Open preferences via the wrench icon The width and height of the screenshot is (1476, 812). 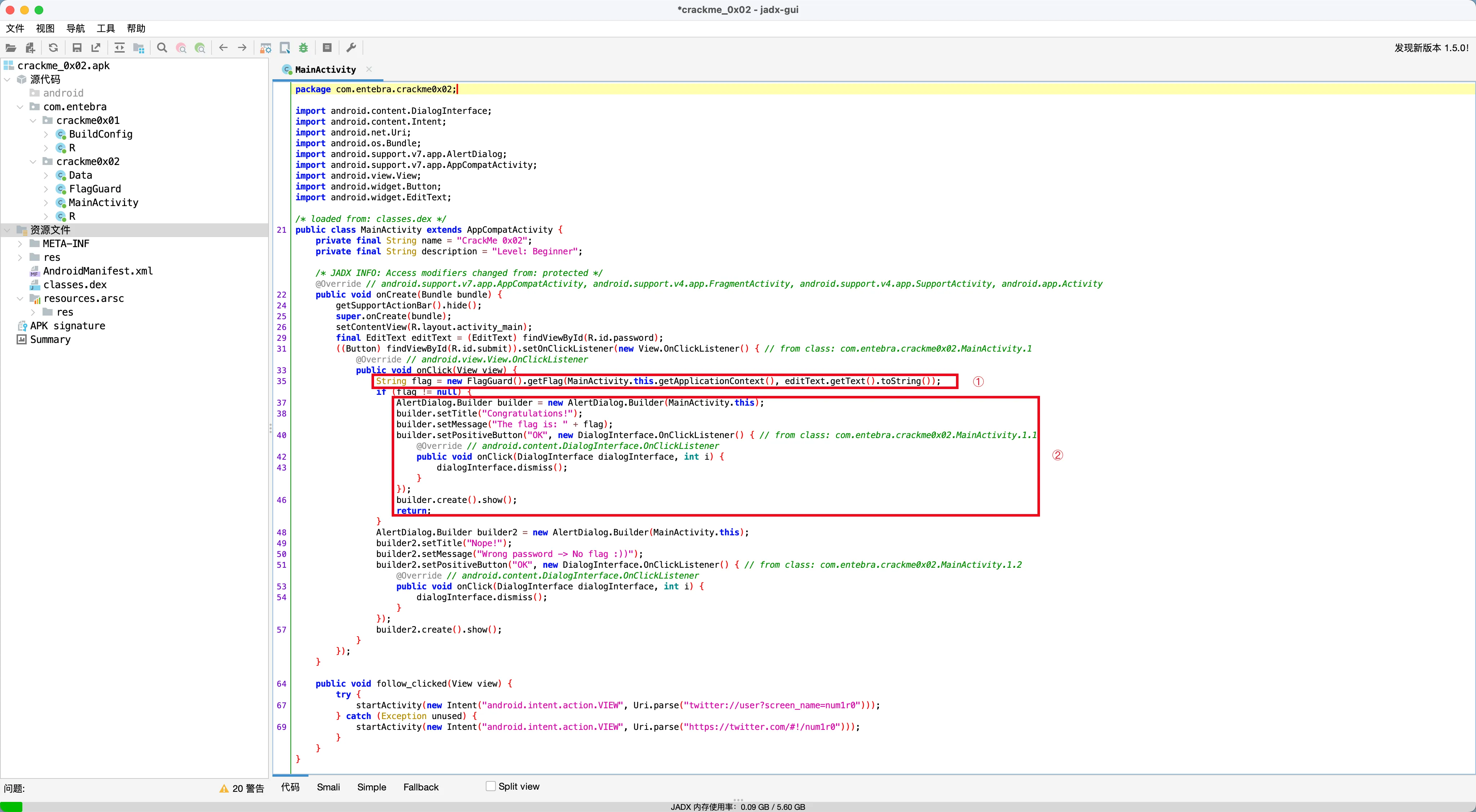pos(351,48)
